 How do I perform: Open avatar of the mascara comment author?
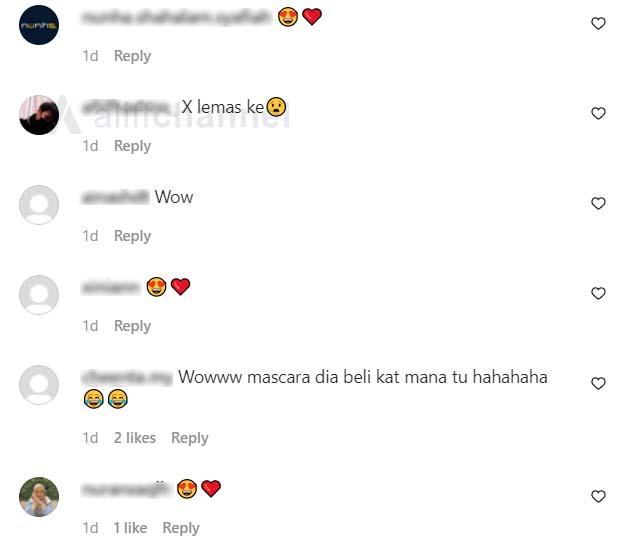coord(39,385)
